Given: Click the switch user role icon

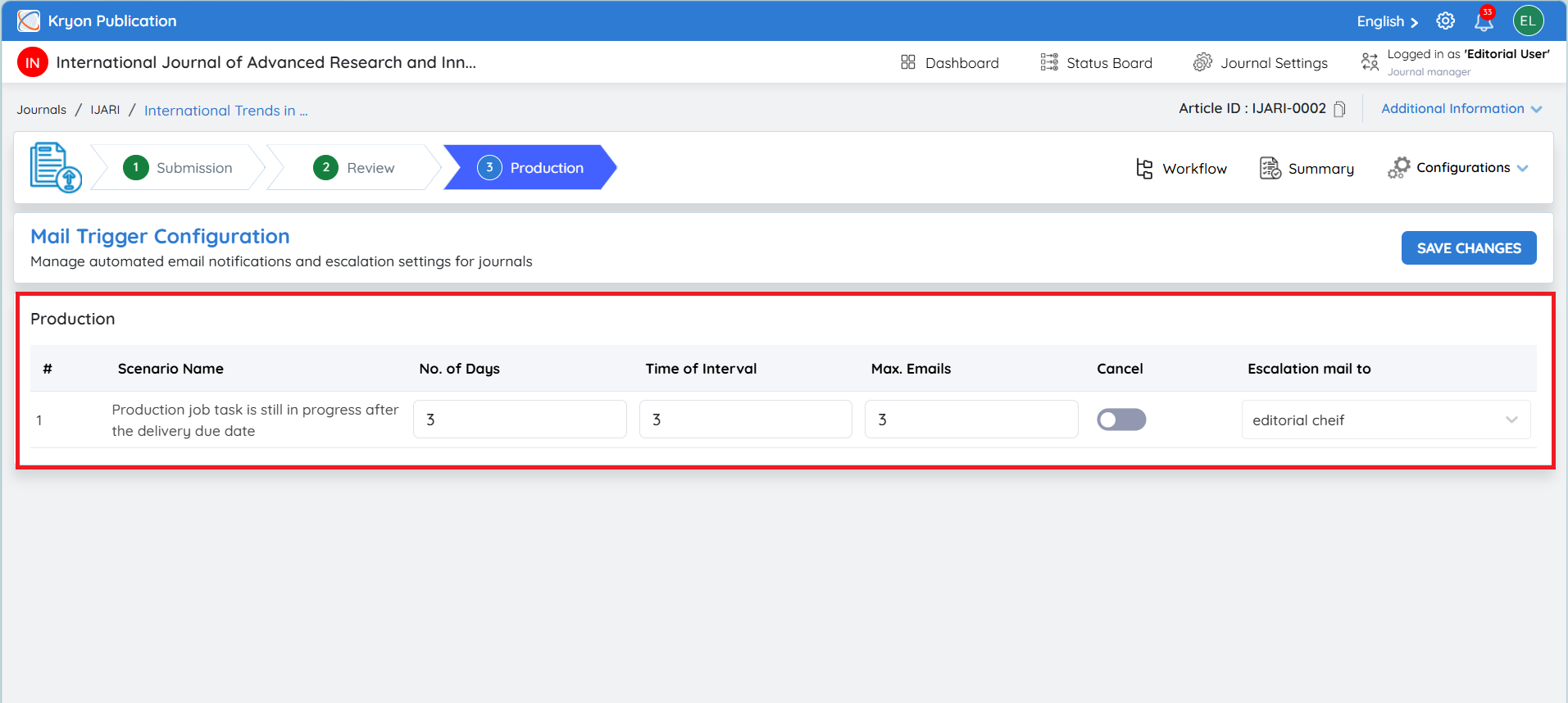Looking at the screenshot, I should 1370,61.
